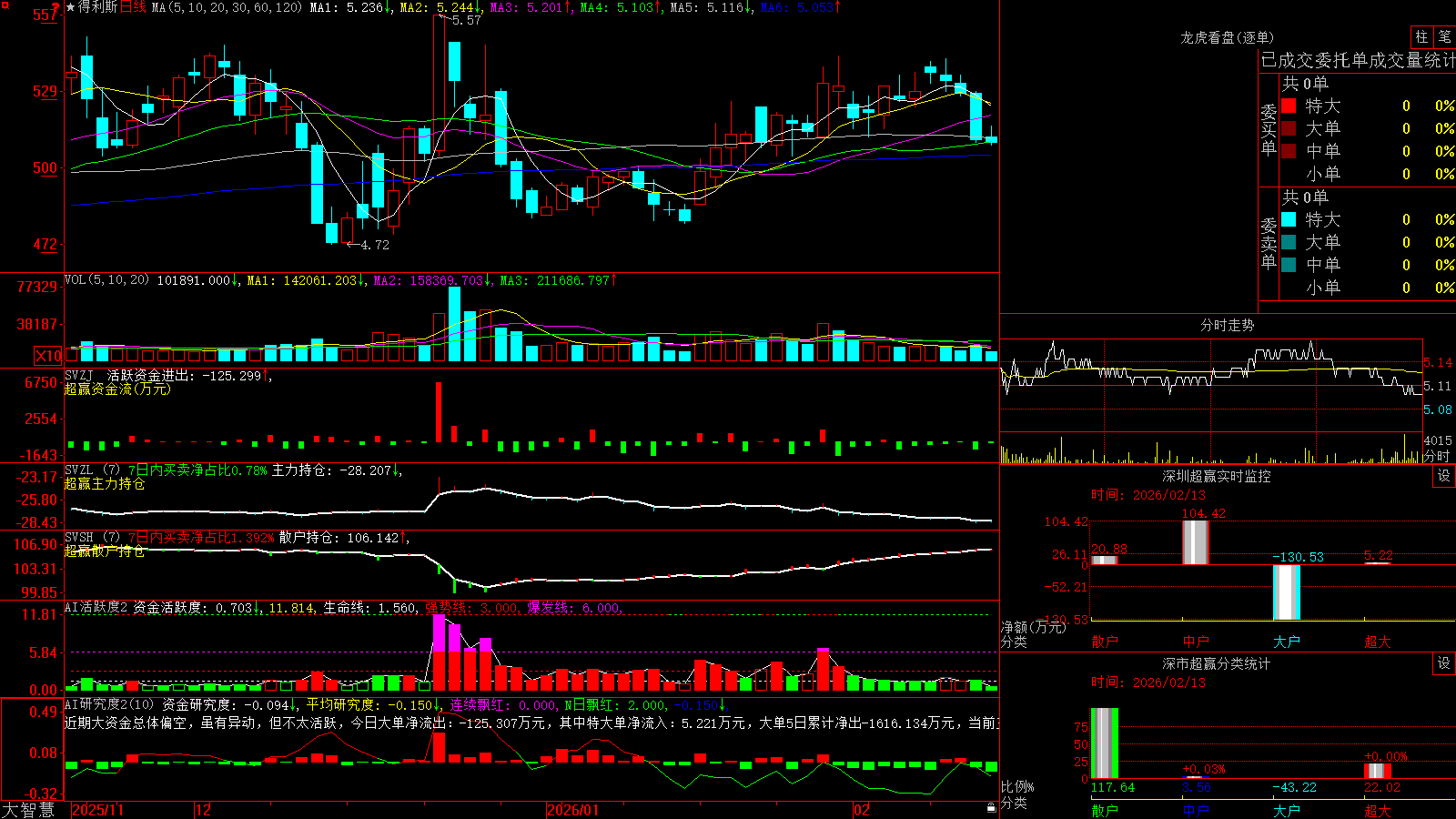Click the cyan 特大 sell order swatch
The width and height of the screenshot is (1456, 819).
[1289, 219]
